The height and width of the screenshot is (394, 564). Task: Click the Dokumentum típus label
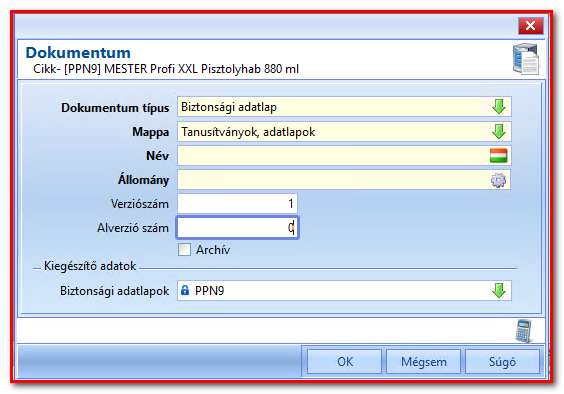pyautogui.click(x=115, y=108)
